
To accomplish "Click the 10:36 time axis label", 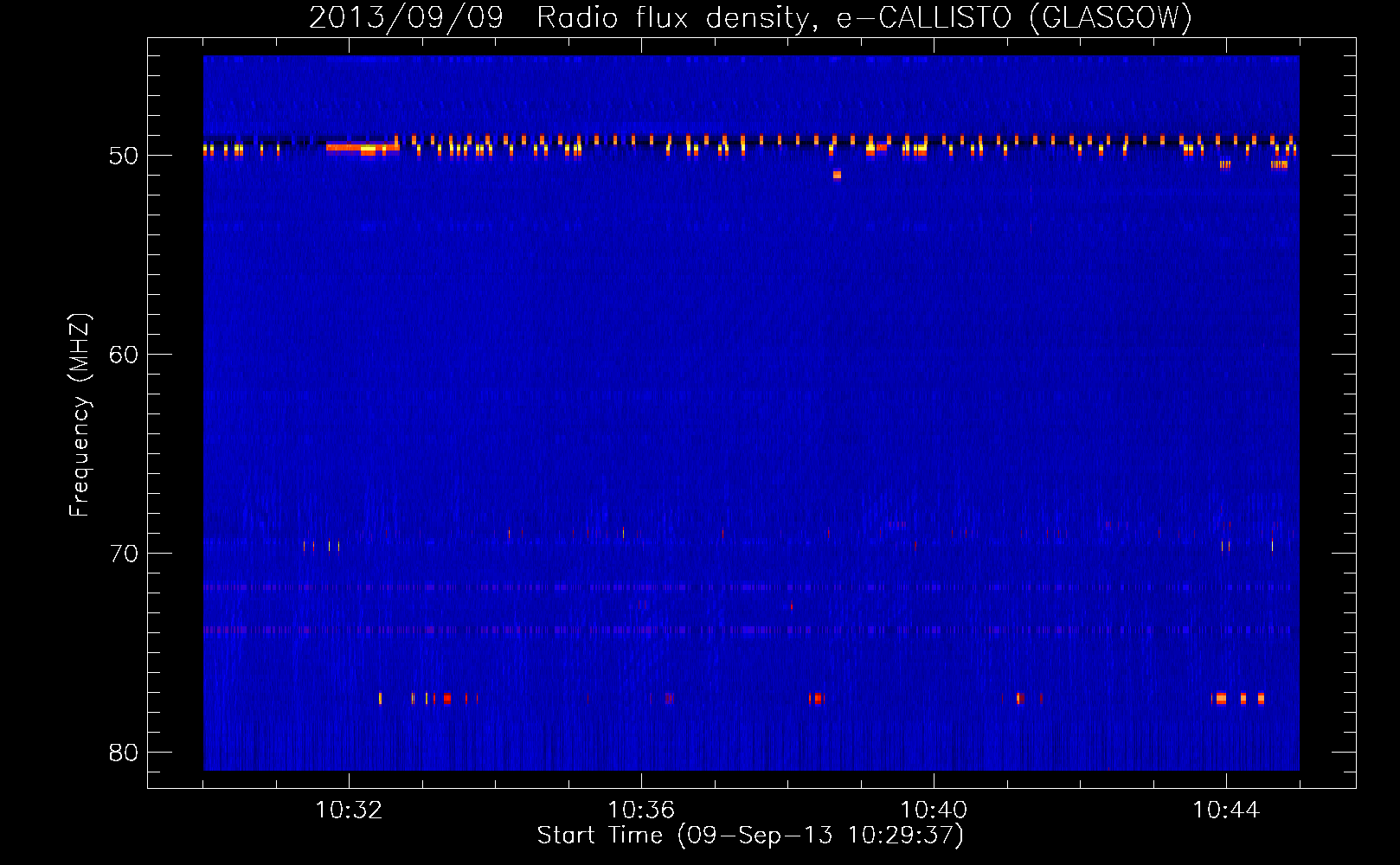I will [641, 810].
